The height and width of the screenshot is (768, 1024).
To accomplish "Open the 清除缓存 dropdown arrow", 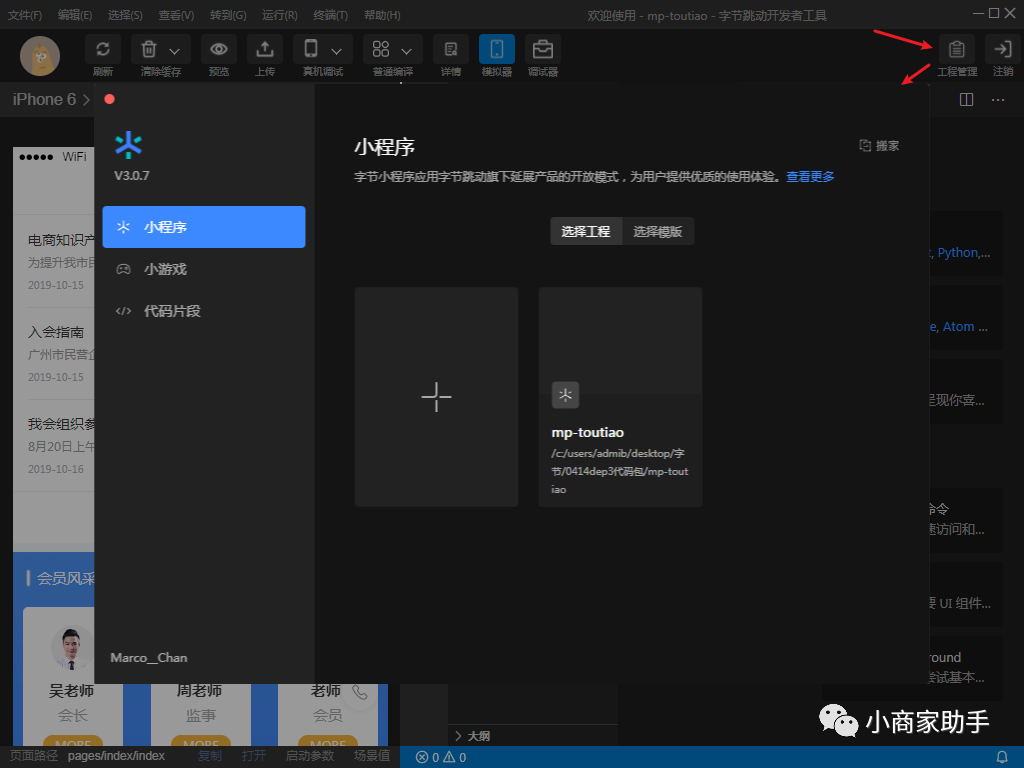I will click(174, 51).
